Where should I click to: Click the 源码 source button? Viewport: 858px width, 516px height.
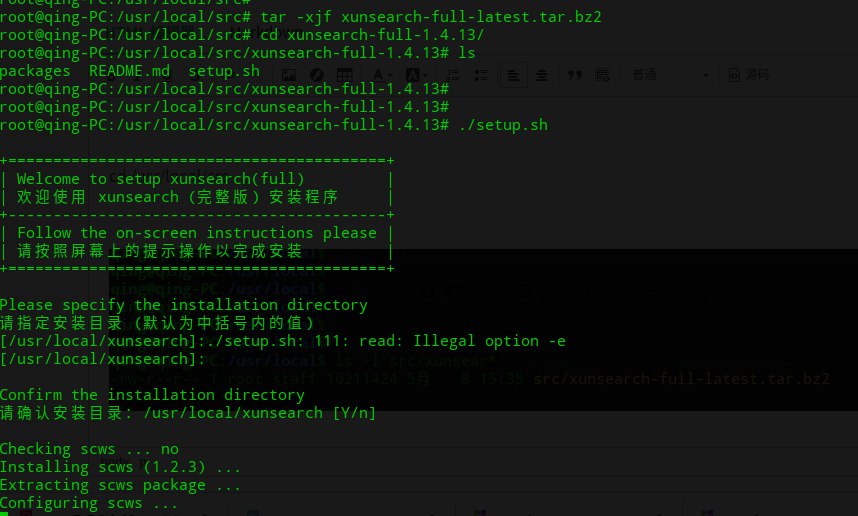[749, 75]
